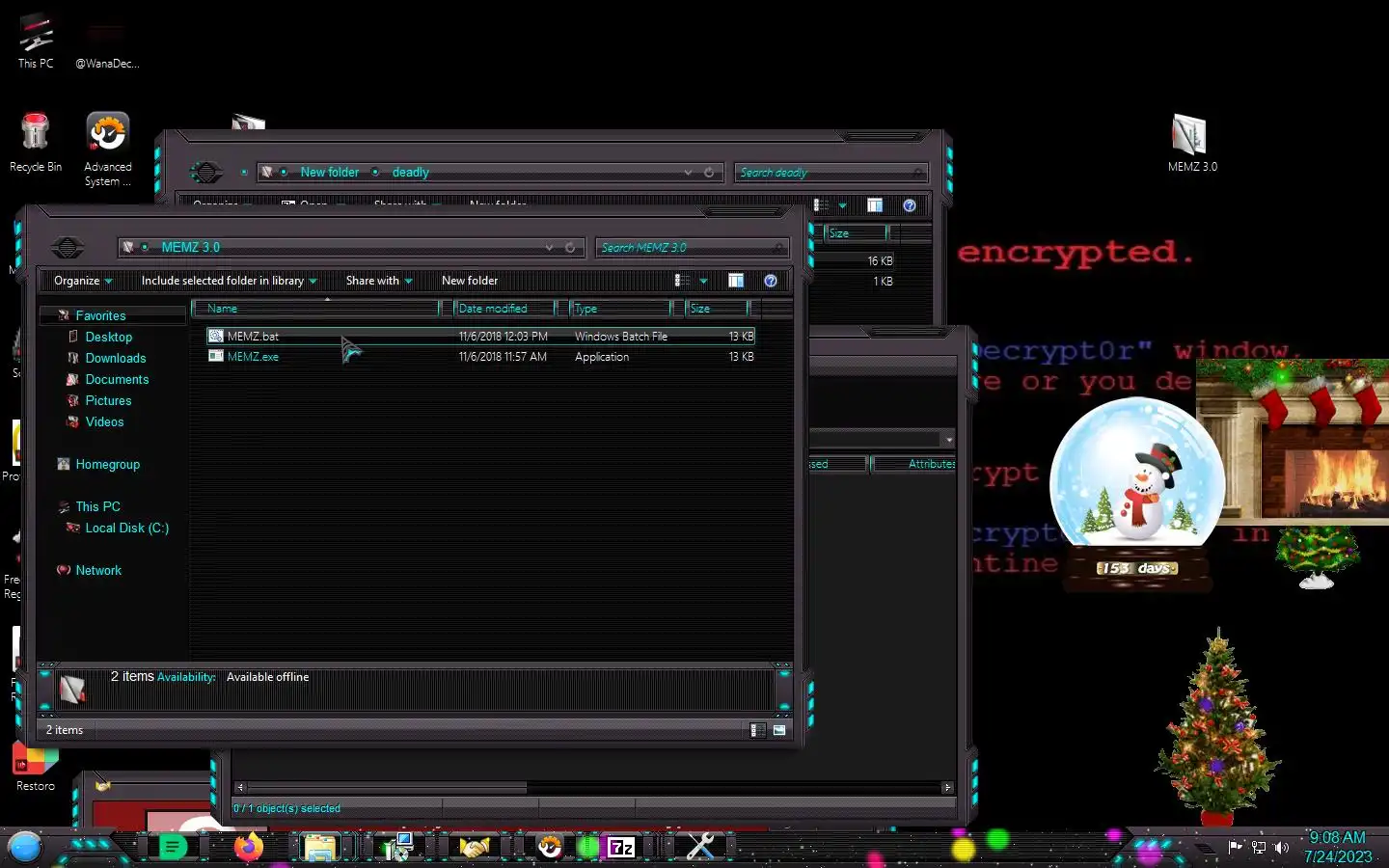Click the New folder button

click(x=470, y=281)
